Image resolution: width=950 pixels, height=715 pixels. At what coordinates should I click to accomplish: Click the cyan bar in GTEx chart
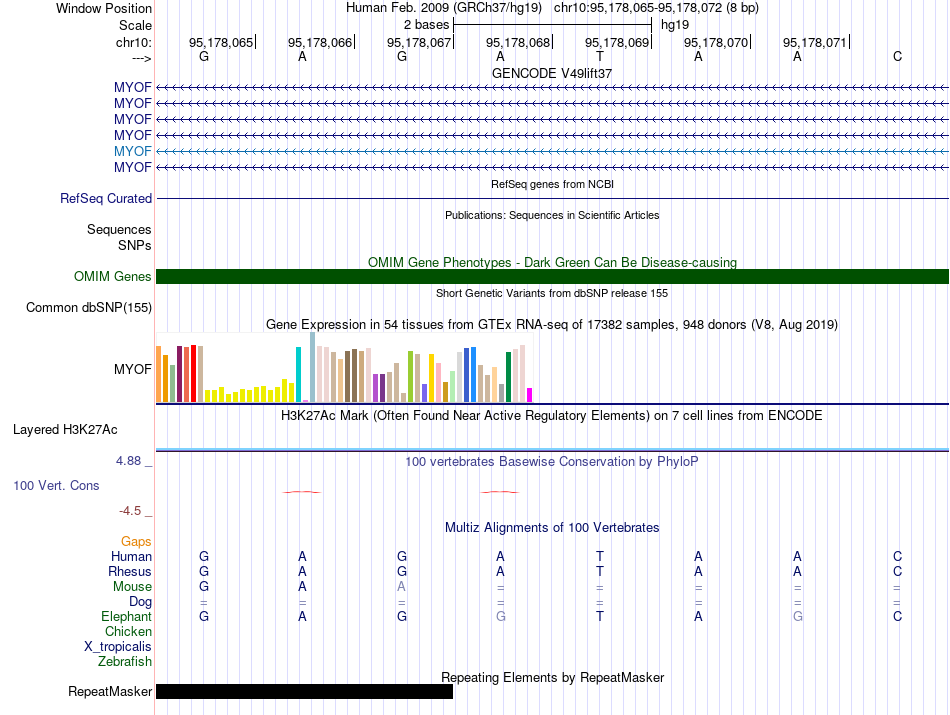(x=298, y=374)
